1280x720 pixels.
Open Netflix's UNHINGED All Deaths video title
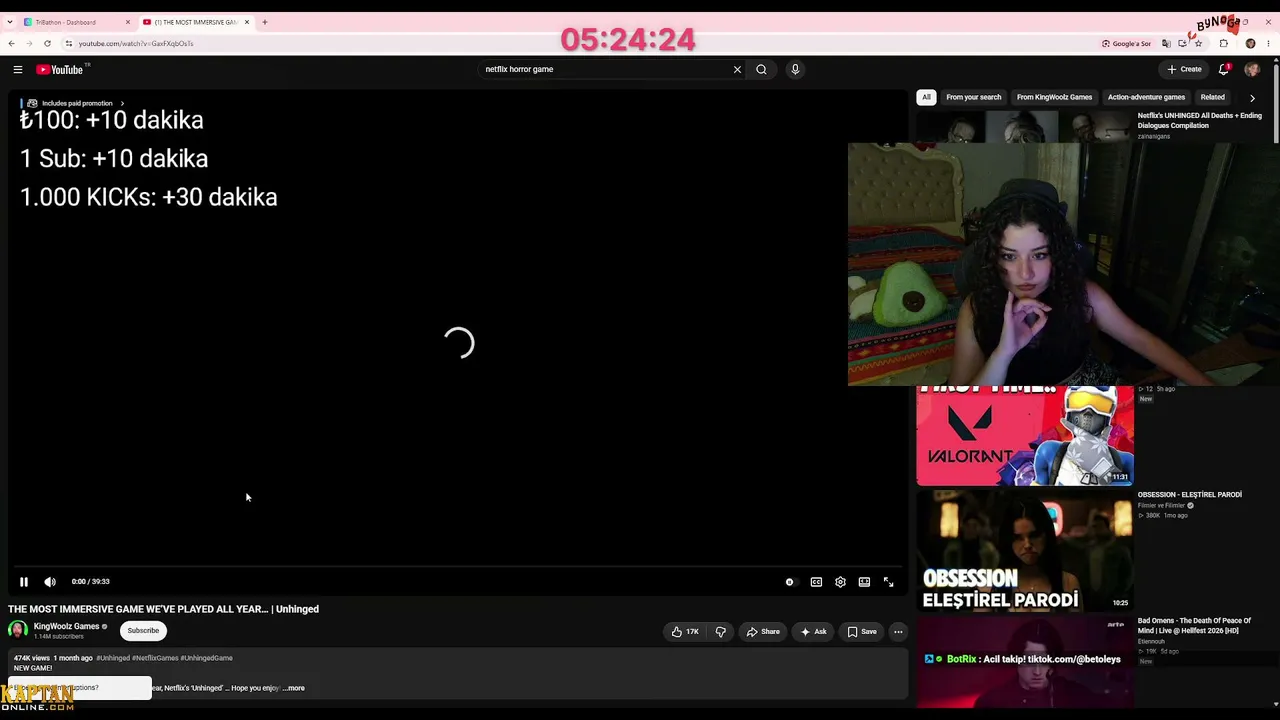[x=1199, y=120]
